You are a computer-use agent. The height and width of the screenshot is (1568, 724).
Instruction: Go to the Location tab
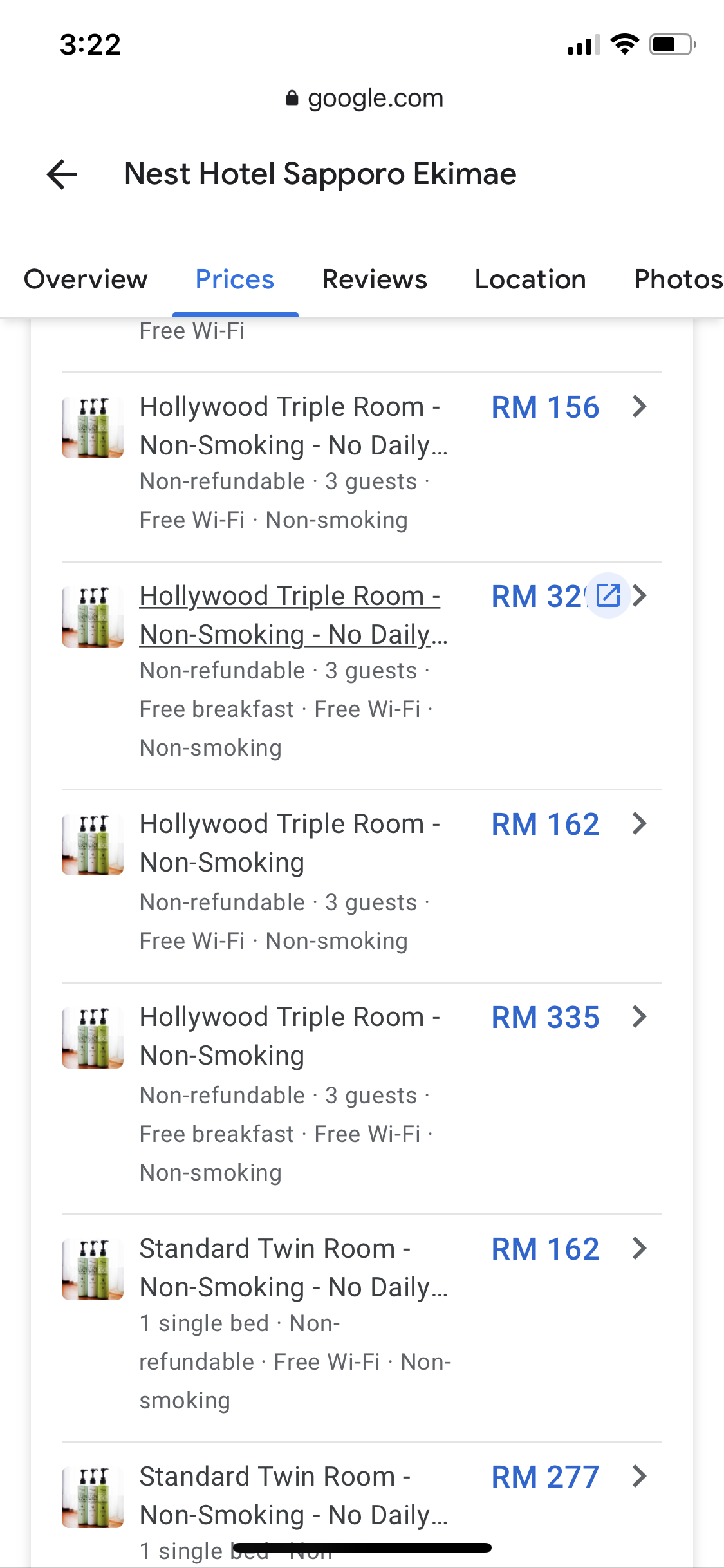pos(530,279)
